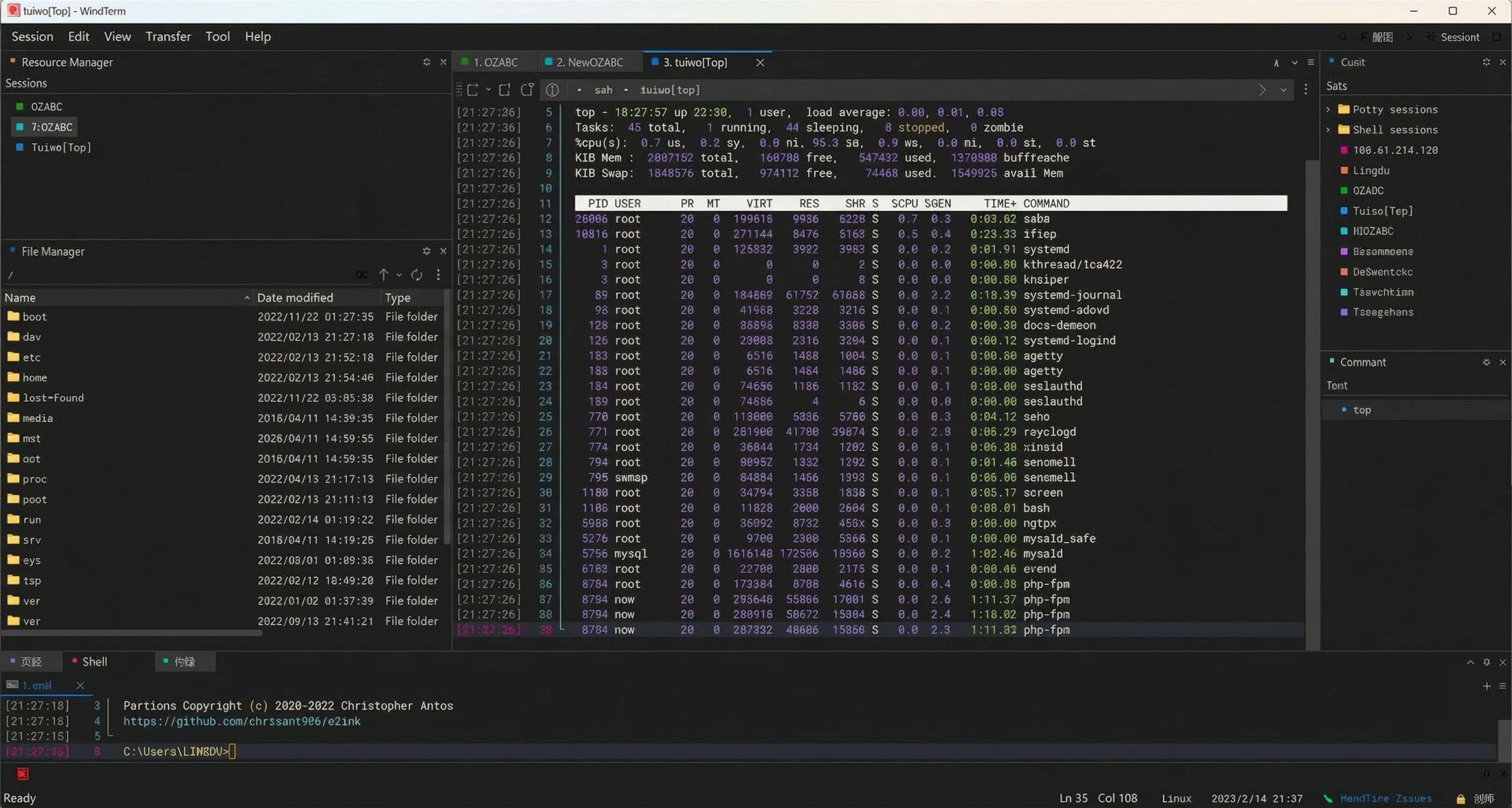
Task: Expand the Shell sessions folder
Action: click(1329, 130)
